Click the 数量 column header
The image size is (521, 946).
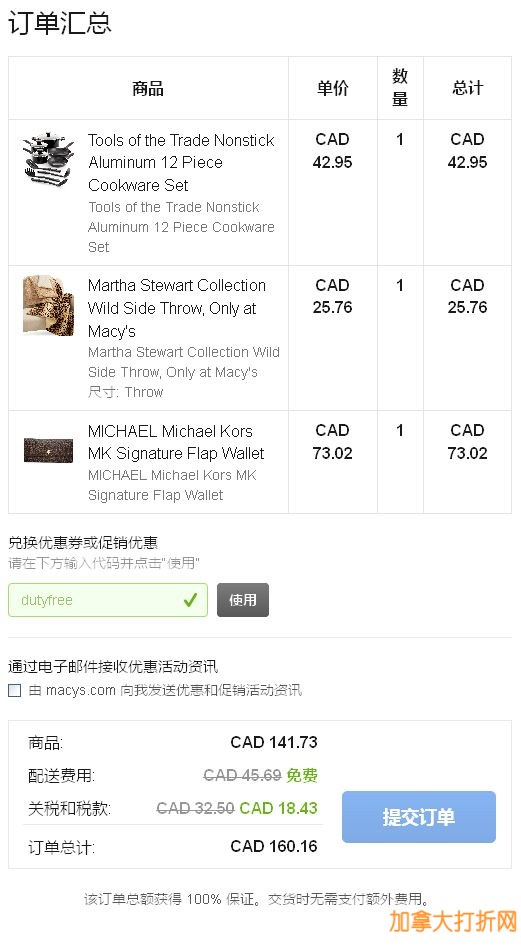click(400, 88)
